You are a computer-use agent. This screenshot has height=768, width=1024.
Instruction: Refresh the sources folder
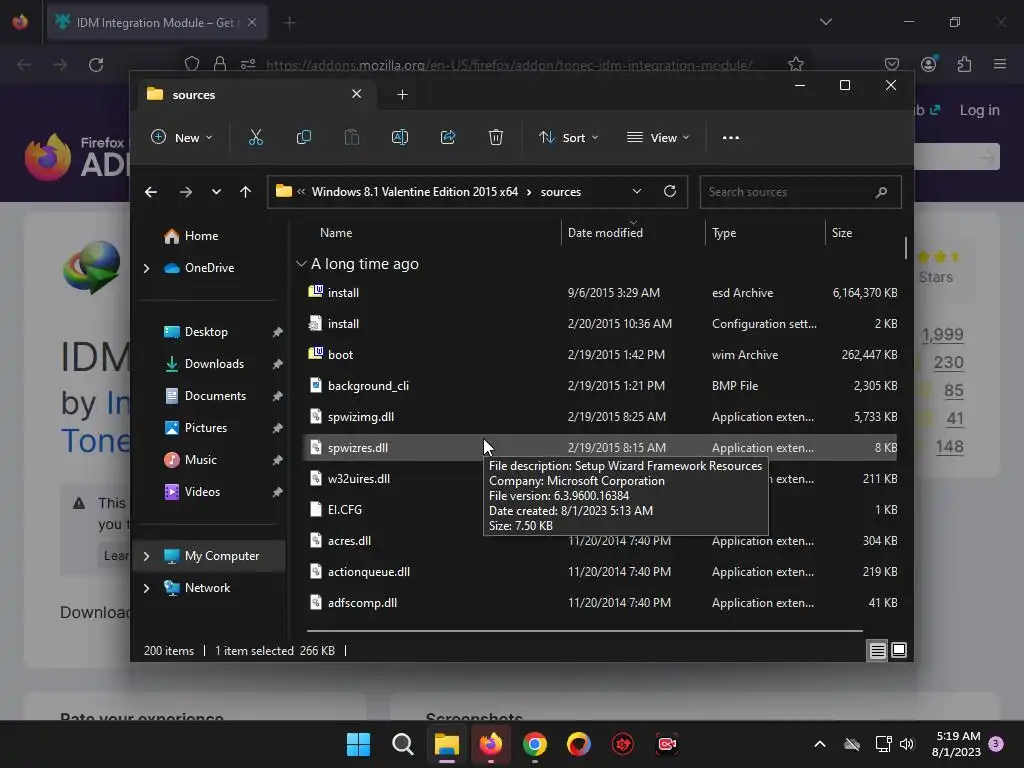669,191
